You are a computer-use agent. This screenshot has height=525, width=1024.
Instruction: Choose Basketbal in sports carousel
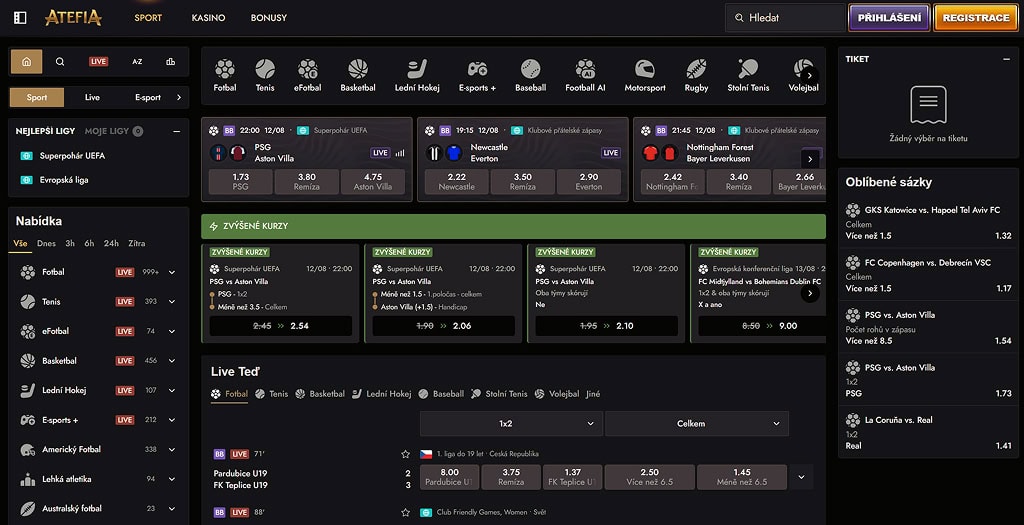coord(358,75)
